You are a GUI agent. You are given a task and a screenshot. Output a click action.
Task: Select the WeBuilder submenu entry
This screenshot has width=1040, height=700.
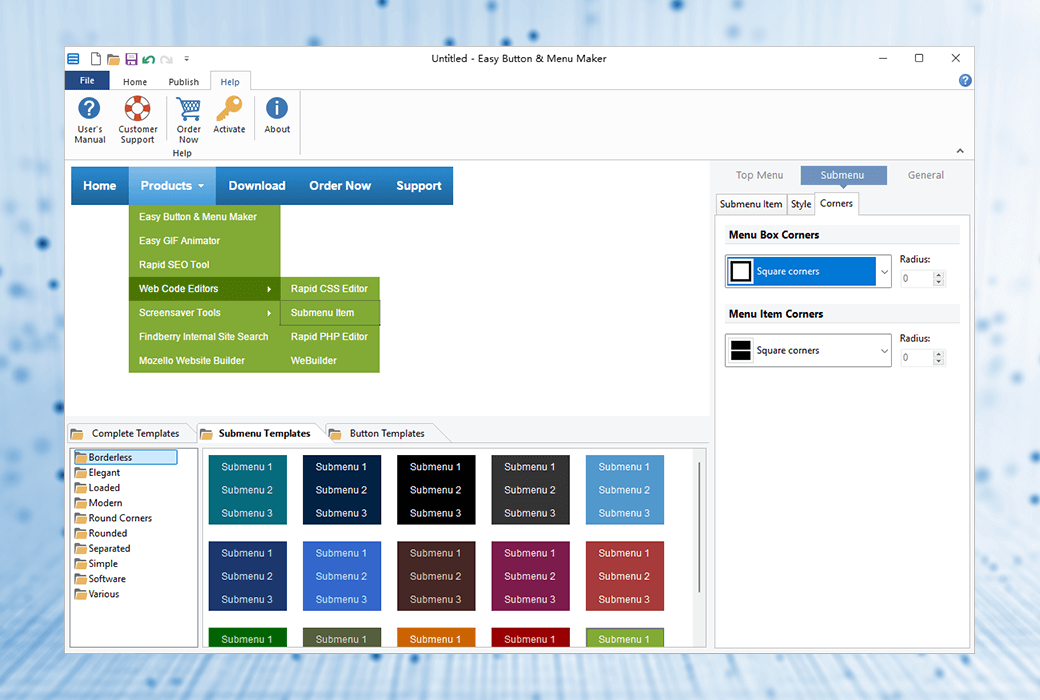click(330, 360)
